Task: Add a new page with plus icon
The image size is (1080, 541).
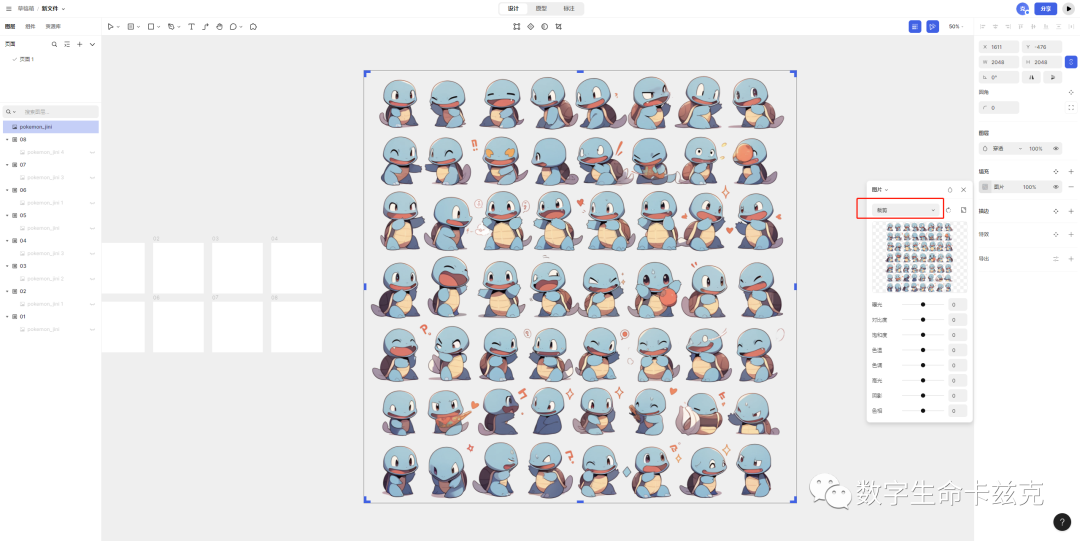Action: pyautogui.click(x=79, y=44)
